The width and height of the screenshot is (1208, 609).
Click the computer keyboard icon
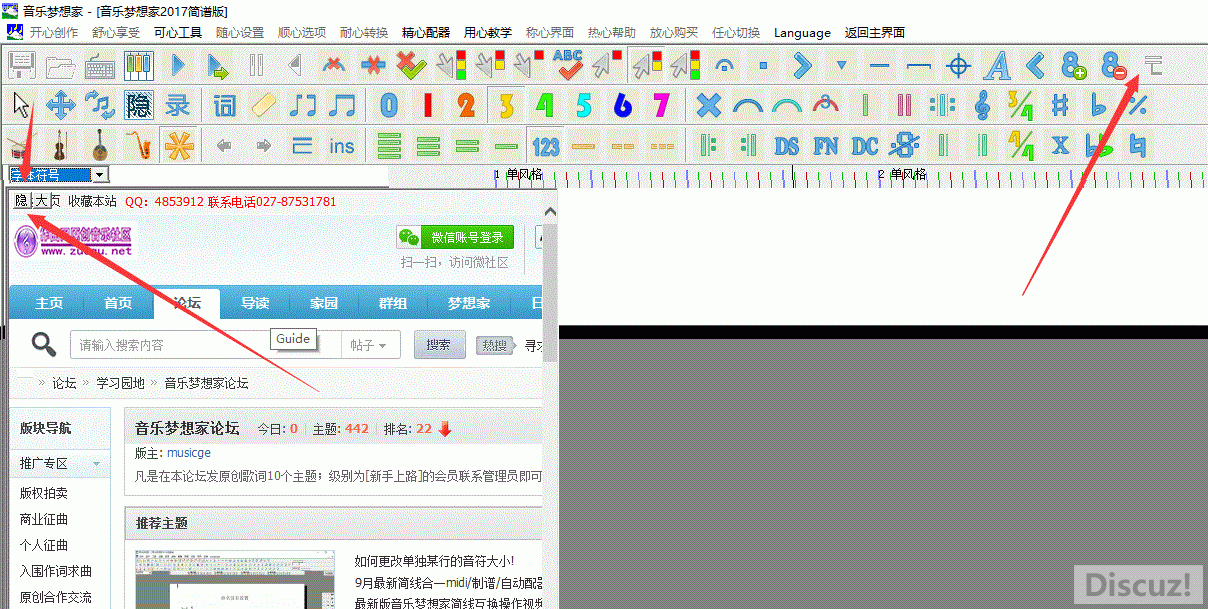point(100,66)
